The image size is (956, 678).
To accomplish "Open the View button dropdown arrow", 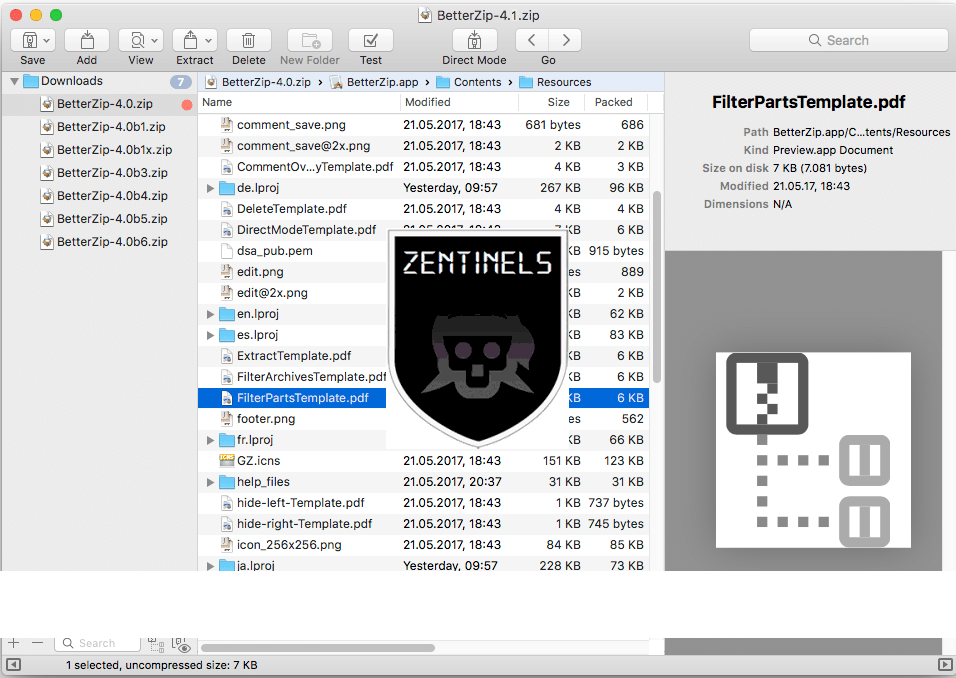I will coord(155,41).
